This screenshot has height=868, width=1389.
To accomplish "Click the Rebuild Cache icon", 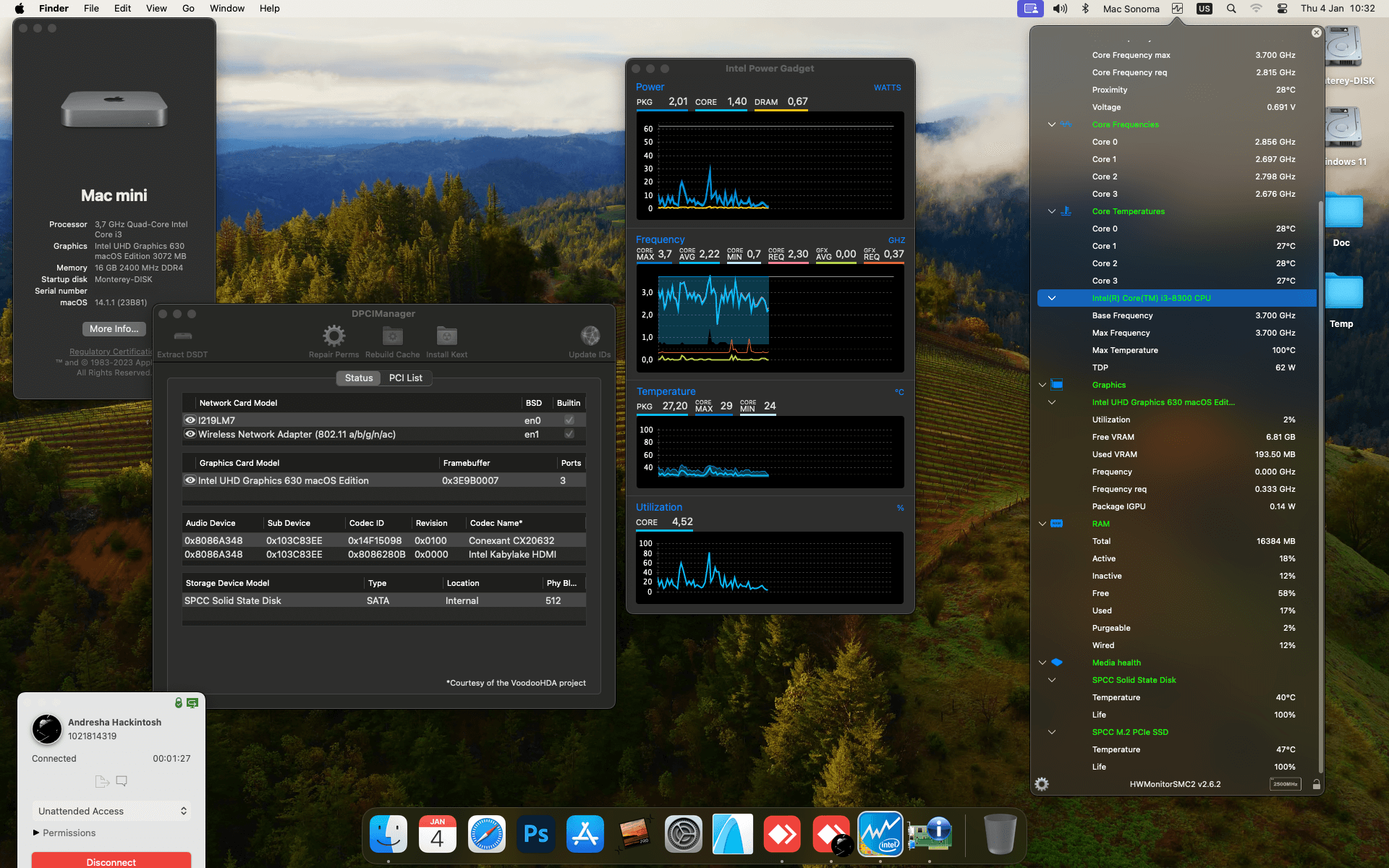I will [x=392, y=336].
